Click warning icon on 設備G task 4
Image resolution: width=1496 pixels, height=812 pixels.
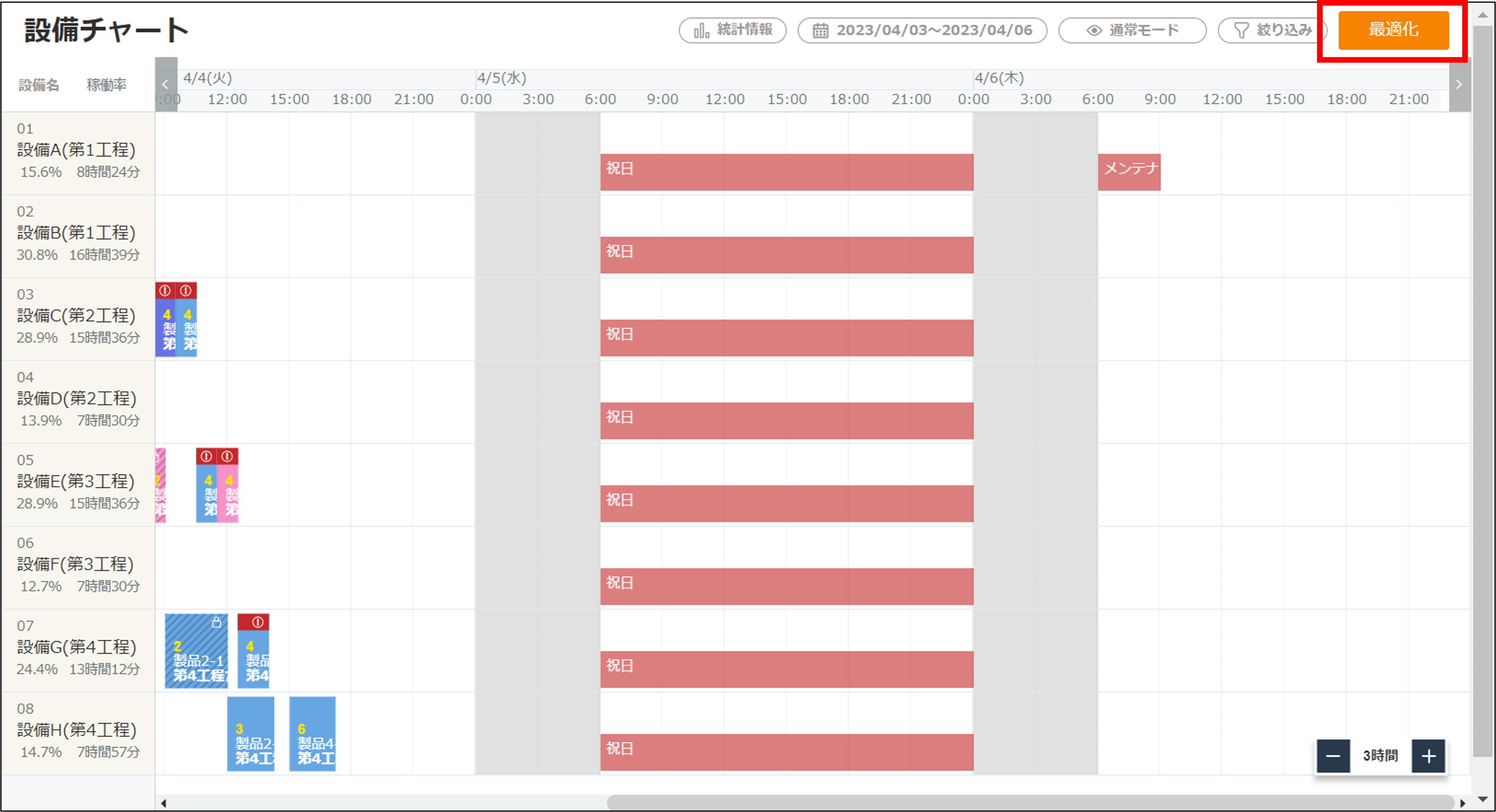[x=258, y=622]
